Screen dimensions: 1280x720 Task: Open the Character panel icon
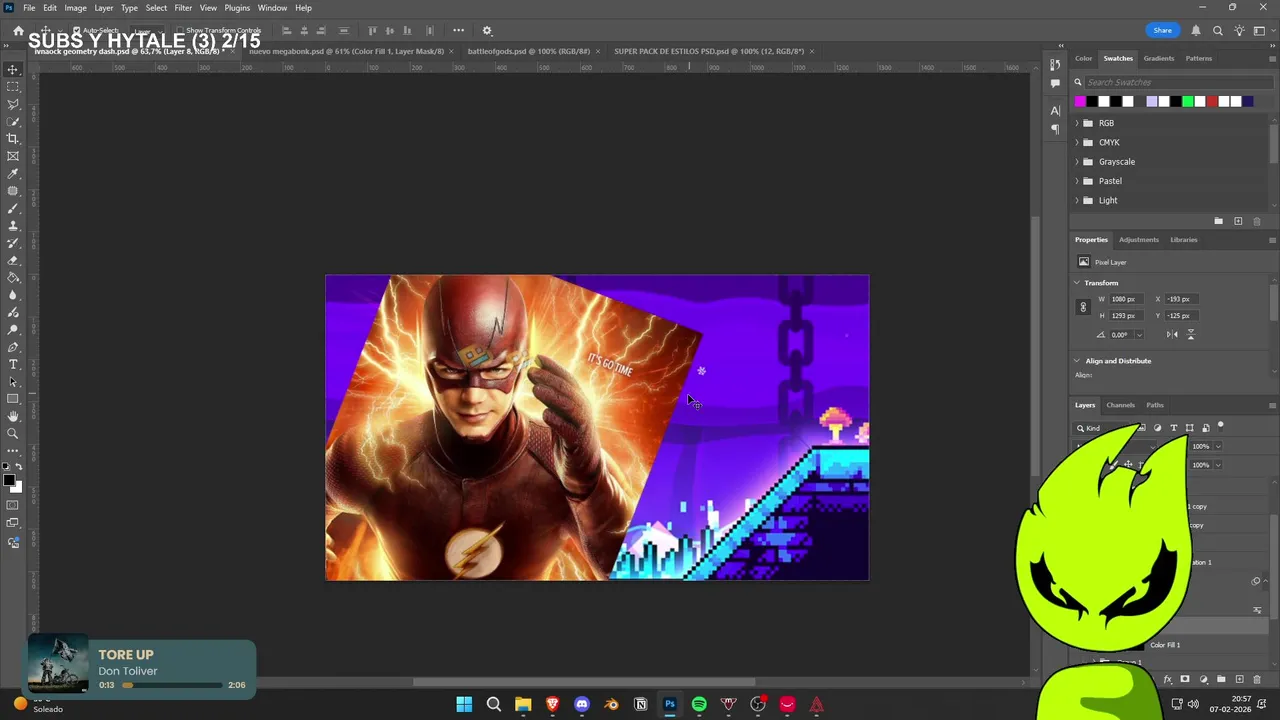pyautogui.click(x=1055, y=111)
